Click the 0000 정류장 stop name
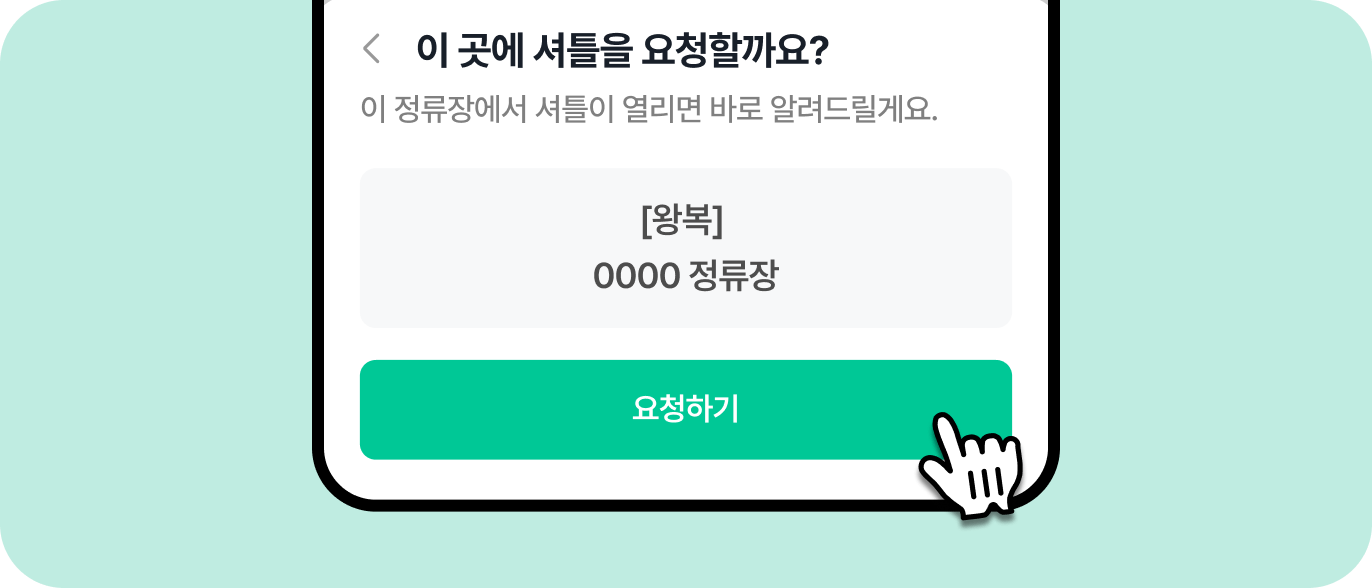The width and height of the screenshot is (1372, 588). [x=686, y=275]
